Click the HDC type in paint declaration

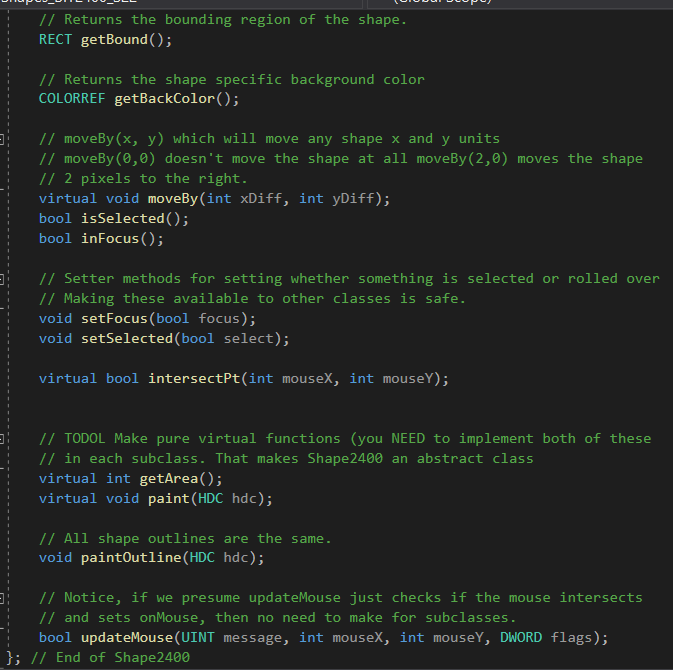(211, 498)
